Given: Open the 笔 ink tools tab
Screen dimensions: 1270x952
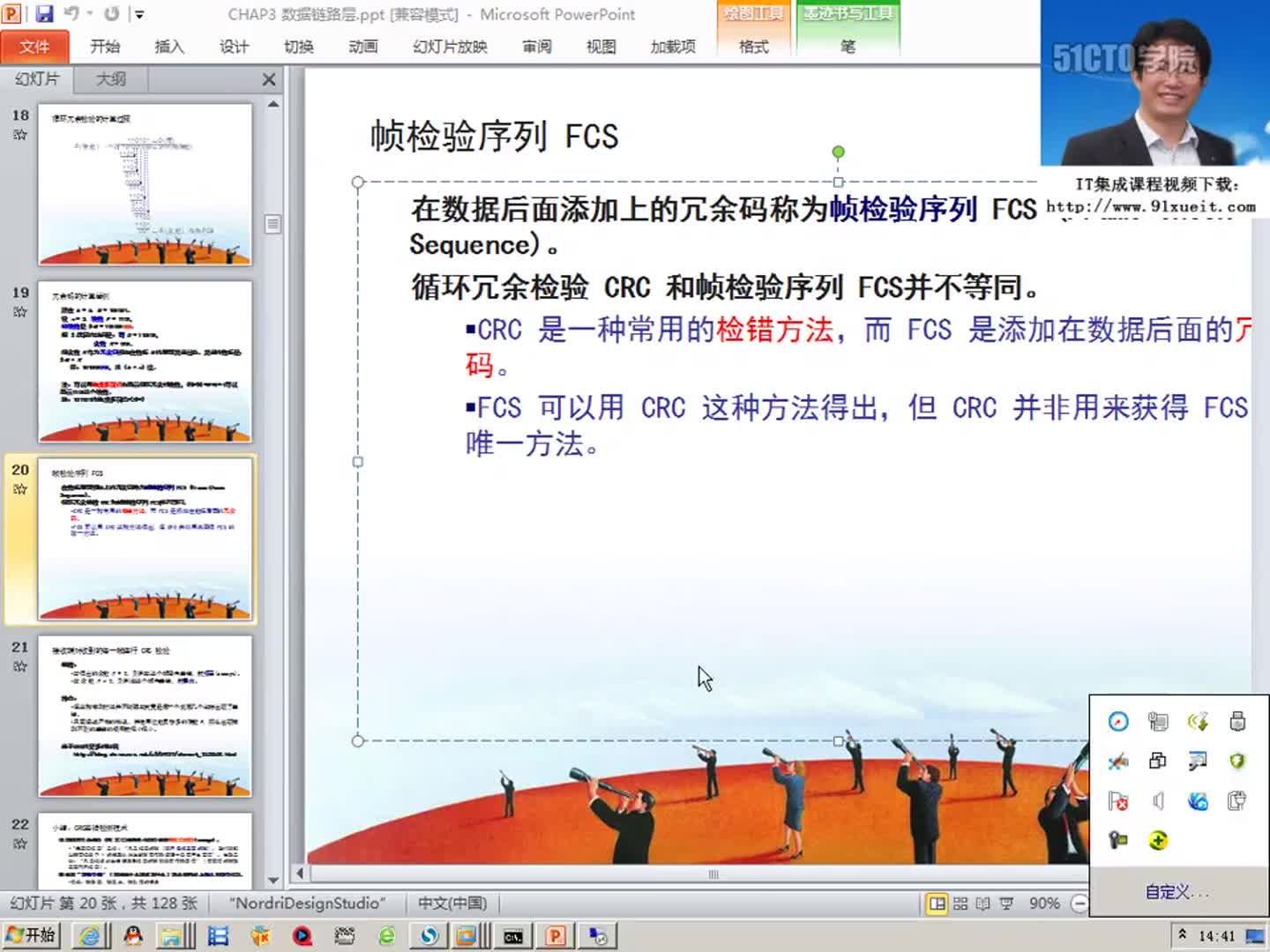Looking at the screenshot, I should 848,47.
